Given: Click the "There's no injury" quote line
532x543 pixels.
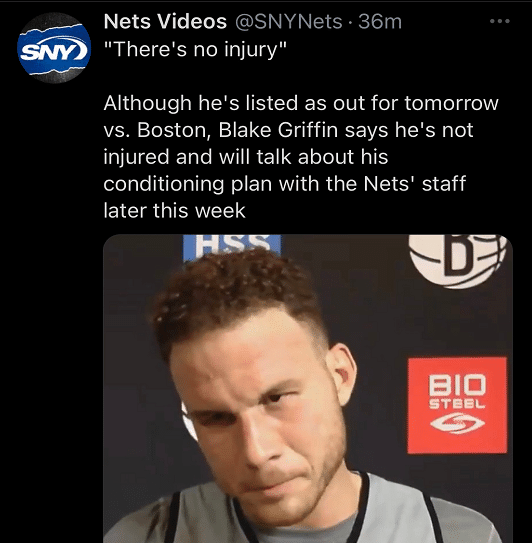Looking at the screenshot, I should click(x=196, y=49).
